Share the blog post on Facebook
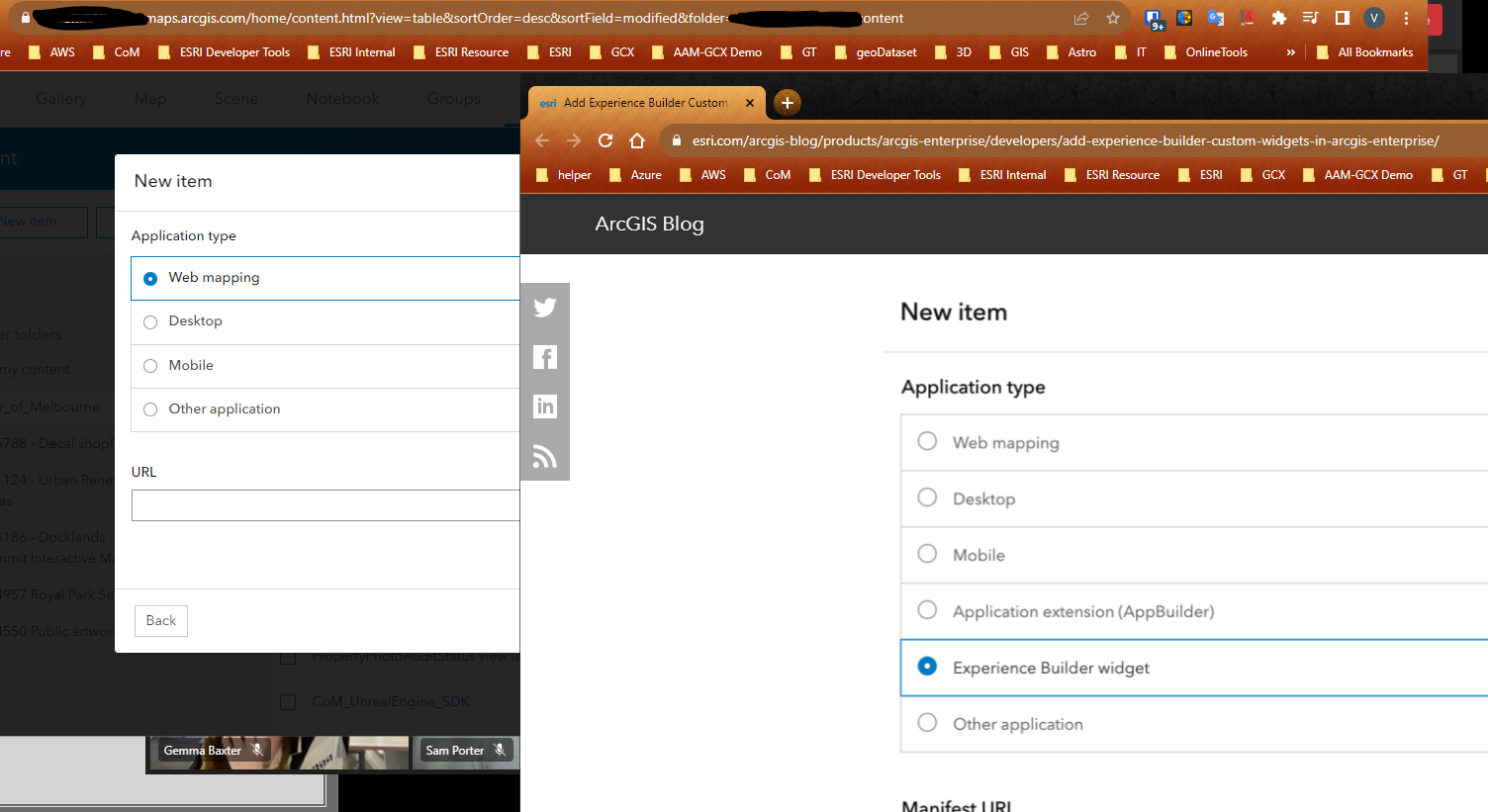Screen dimensions: 1488x812 click(x=545, y=357)
